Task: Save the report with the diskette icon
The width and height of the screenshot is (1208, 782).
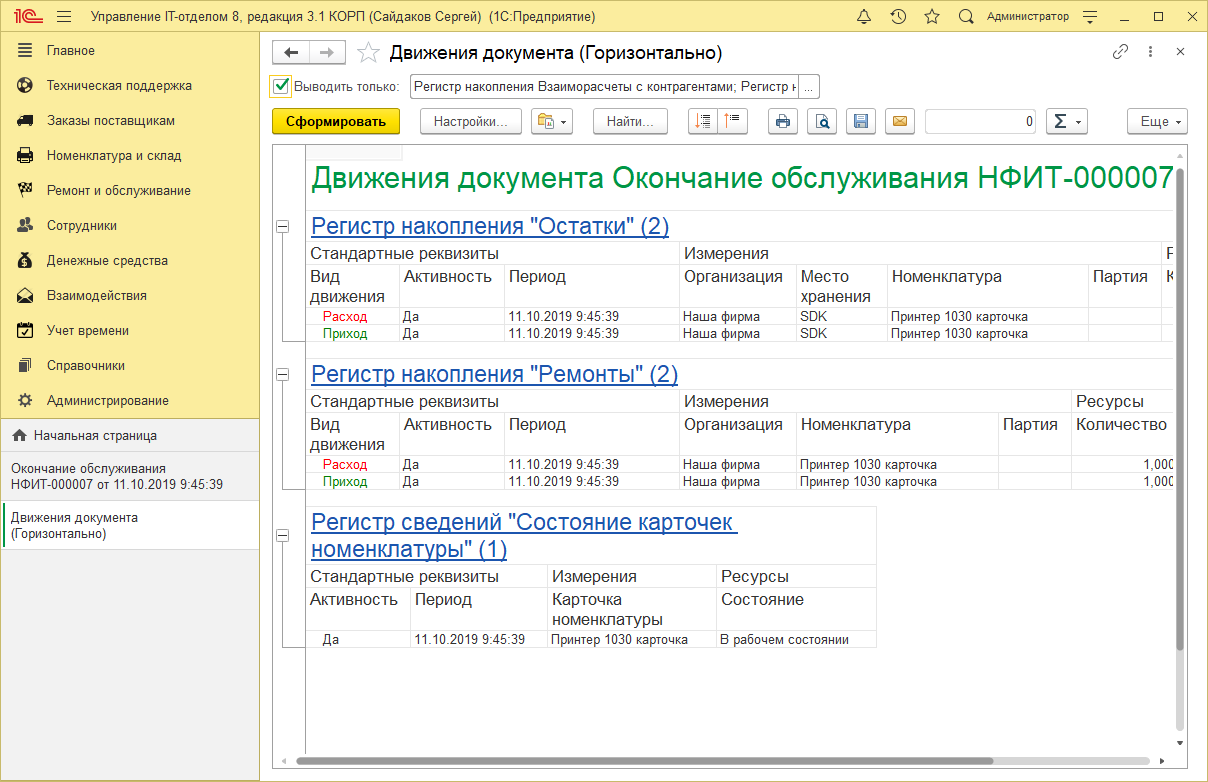Action: pyautogui.click(x=860, y=121)
